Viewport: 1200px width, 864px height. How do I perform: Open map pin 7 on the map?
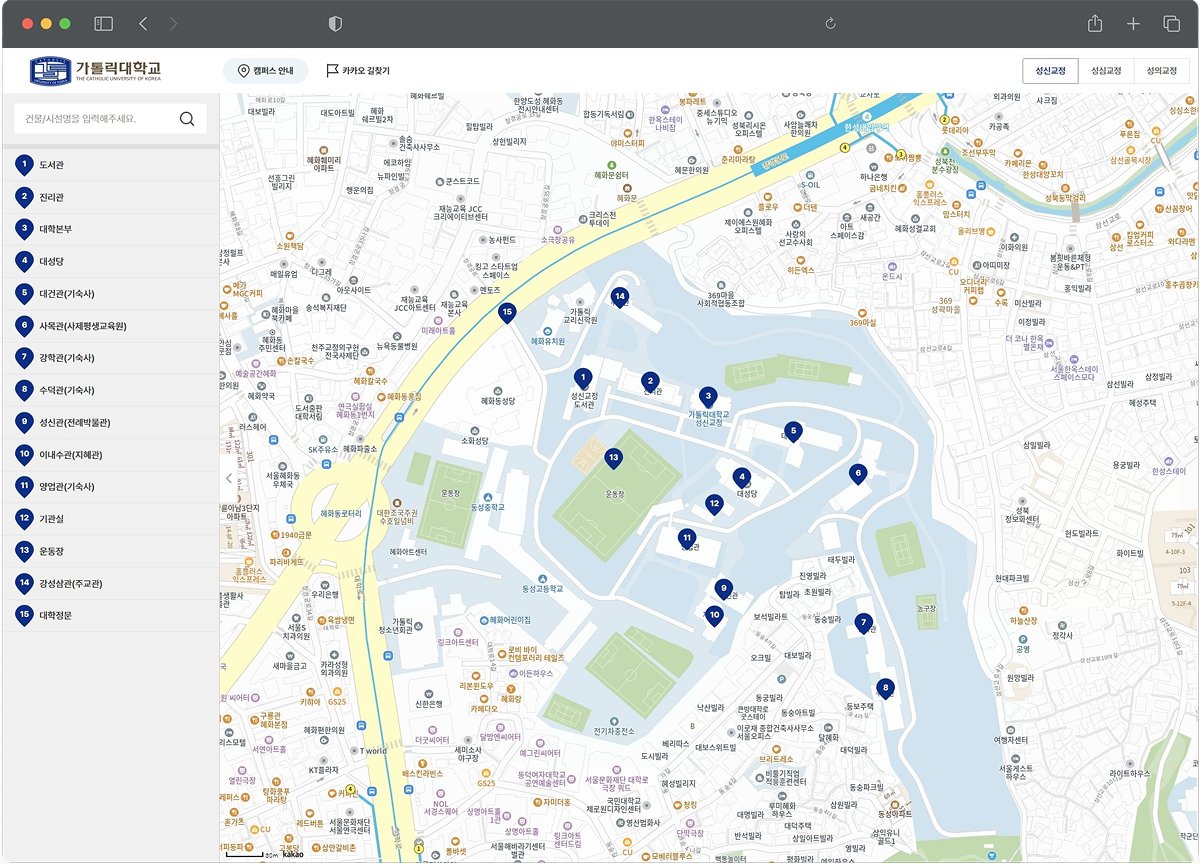[x=864, y=624]
